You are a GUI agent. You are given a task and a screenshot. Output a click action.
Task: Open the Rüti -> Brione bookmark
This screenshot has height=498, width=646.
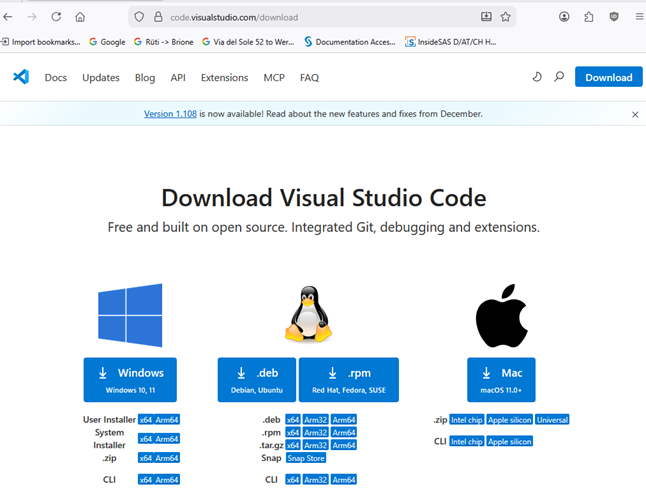tap(164, 42)
